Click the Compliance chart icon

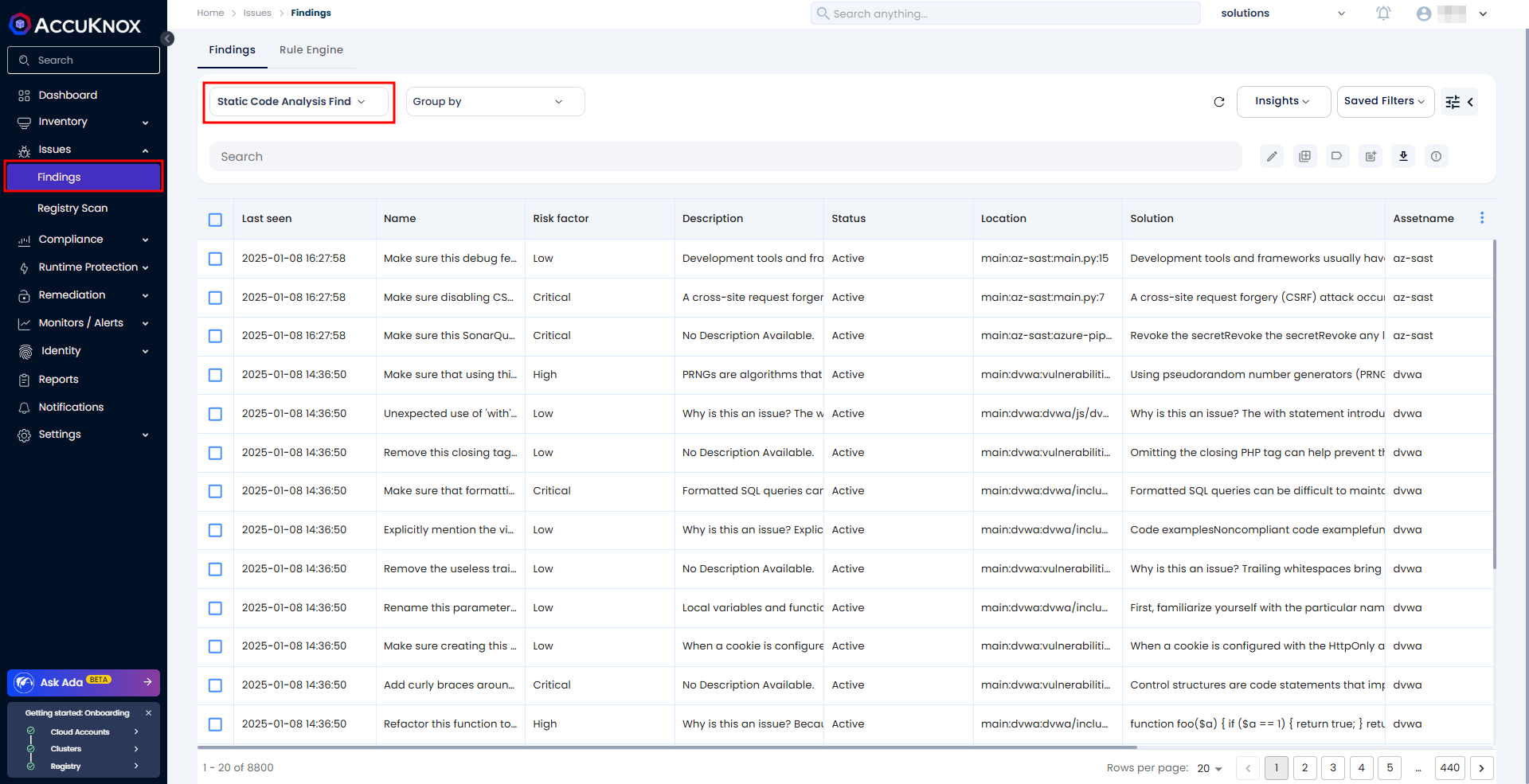click(24, 240)
